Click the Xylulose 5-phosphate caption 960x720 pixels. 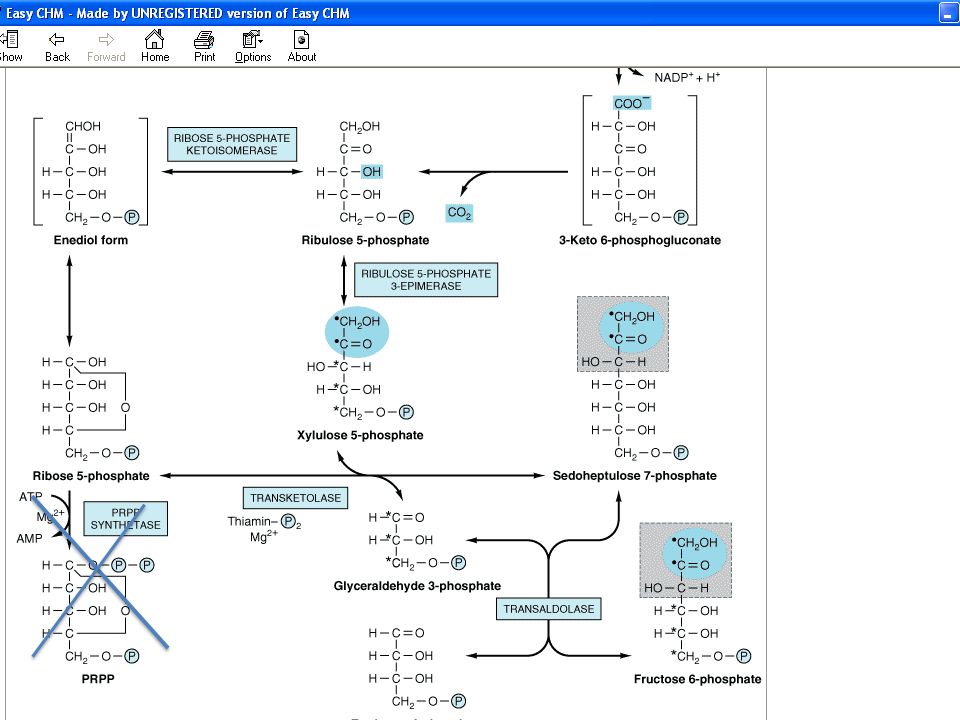pos(360,435)
